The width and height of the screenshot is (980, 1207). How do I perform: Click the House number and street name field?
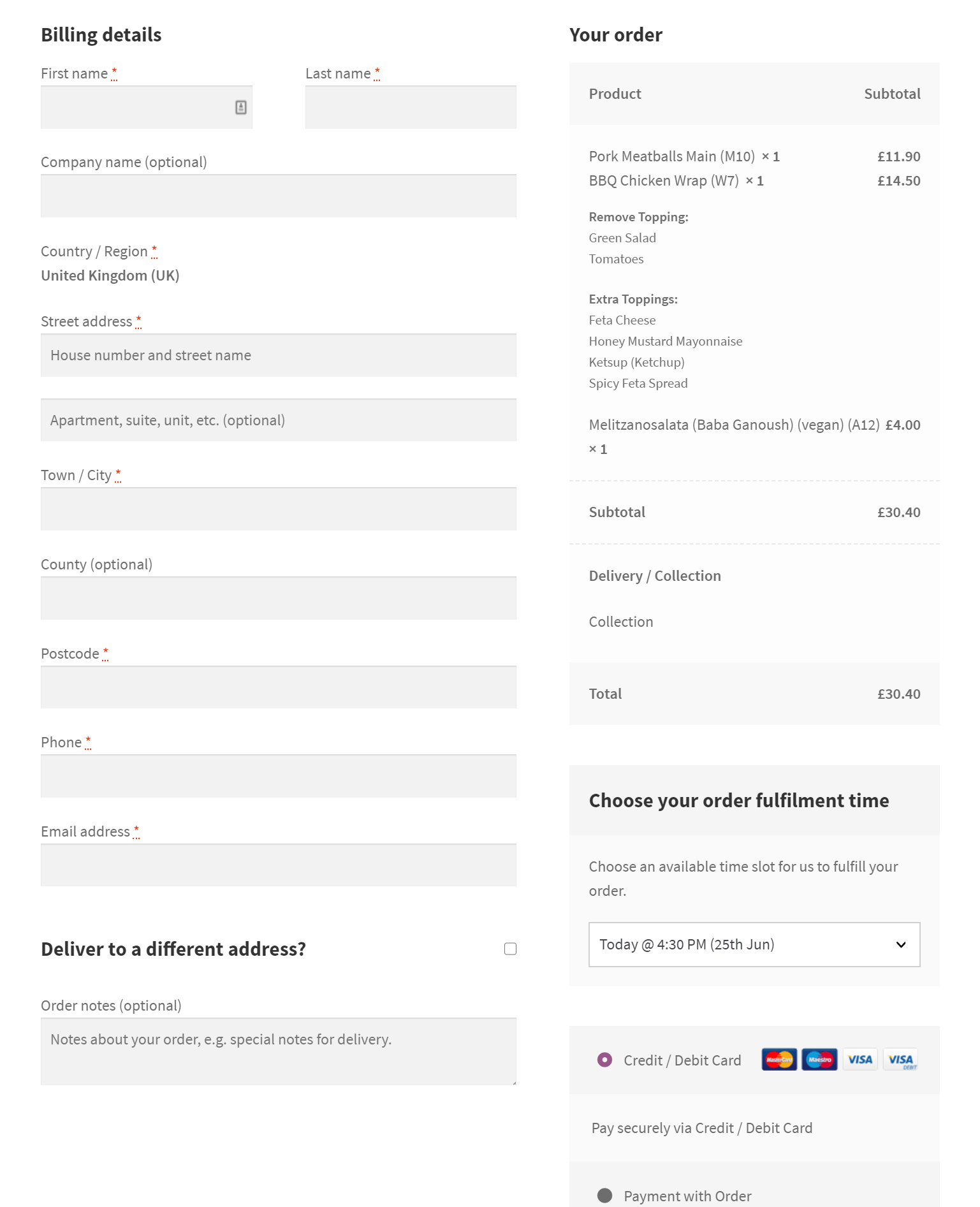pos(279,355)
